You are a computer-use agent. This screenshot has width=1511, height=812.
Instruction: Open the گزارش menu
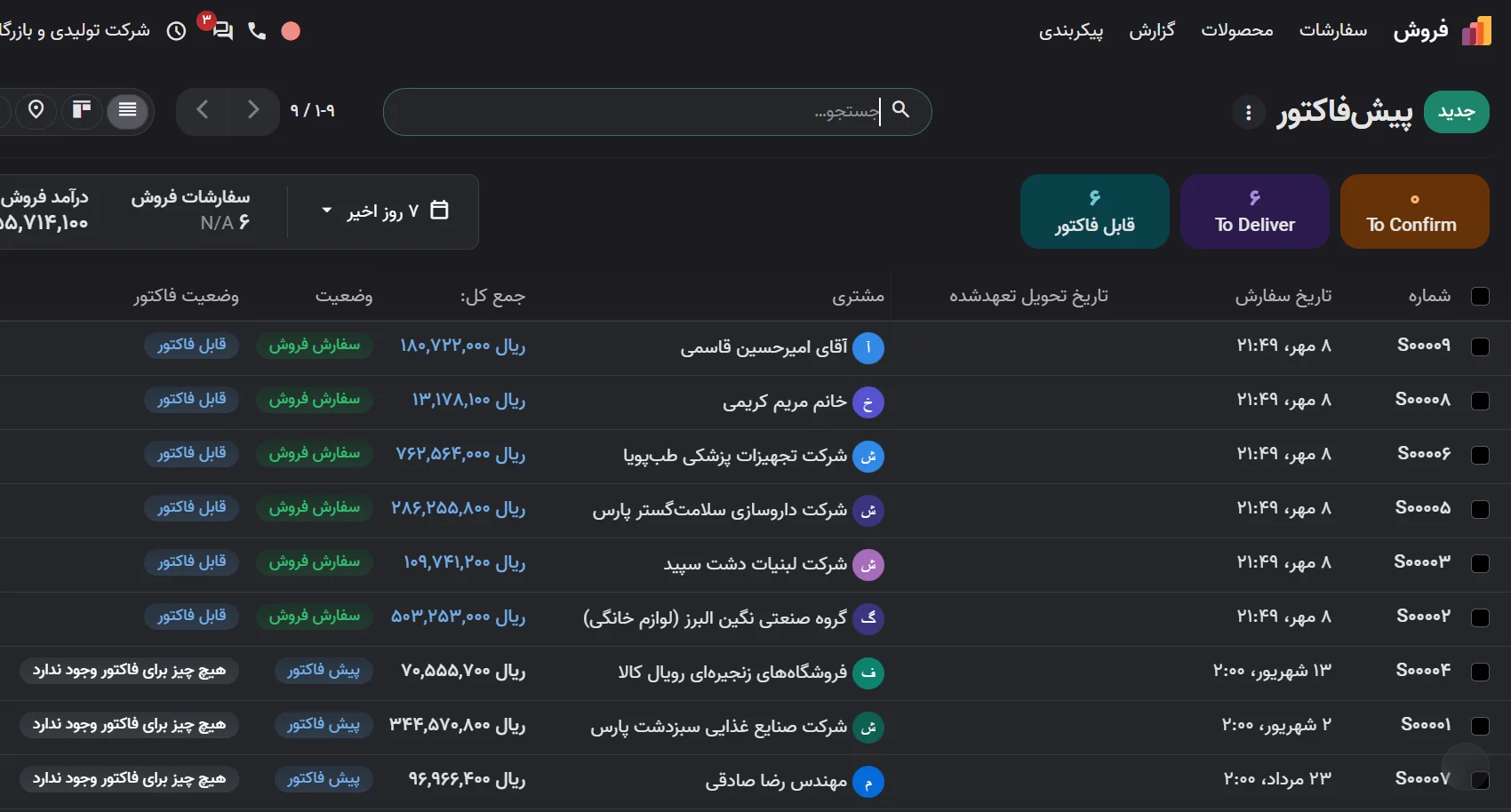(x=1152, y=30)
